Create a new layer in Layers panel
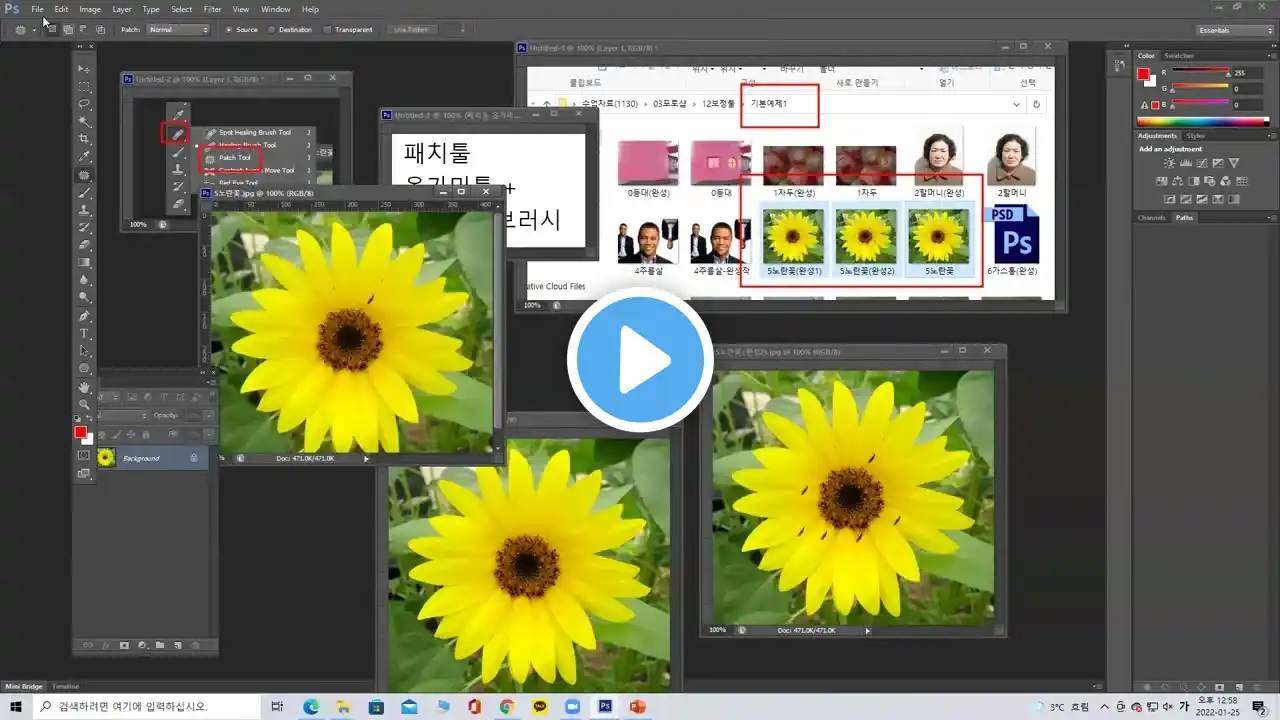Viewport: 1280px width, 720px height. coord(177,645)
